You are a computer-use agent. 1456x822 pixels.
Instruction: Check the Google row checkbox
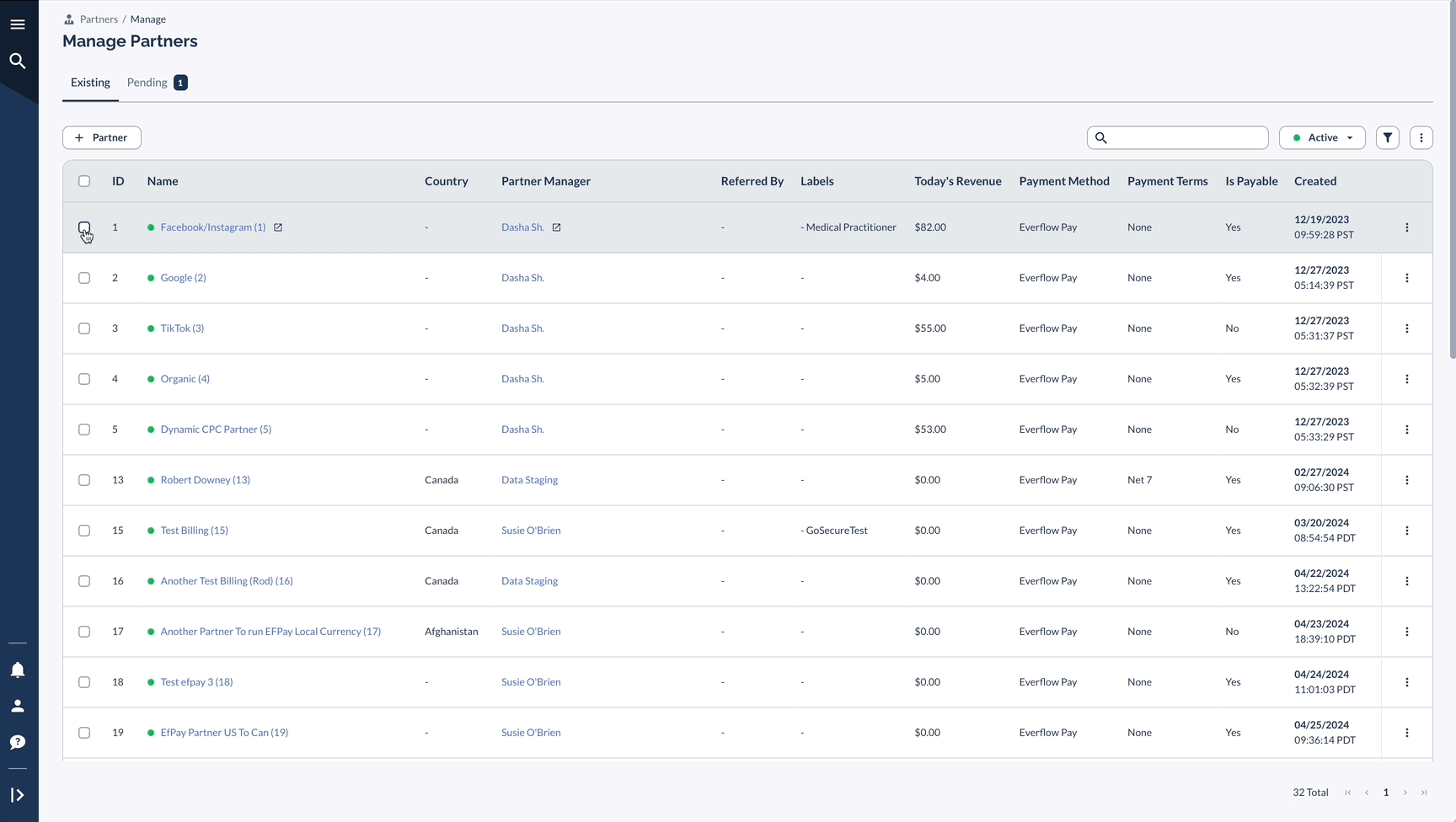(x=84, y=278)
